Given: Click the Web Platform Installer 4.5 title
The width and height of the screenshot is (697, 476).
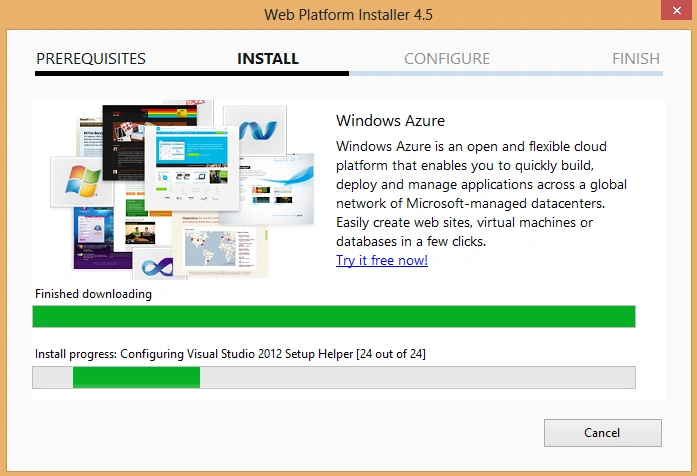Looking at the screenshot, I should (348, 15).
